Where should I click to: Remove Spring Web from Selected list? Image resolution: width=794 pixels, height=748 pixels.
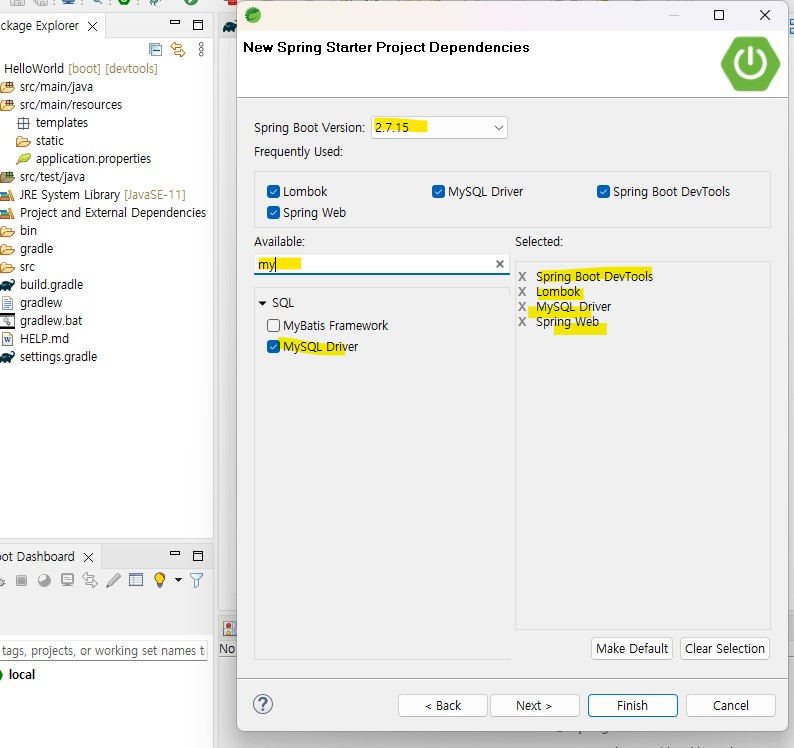522,322
